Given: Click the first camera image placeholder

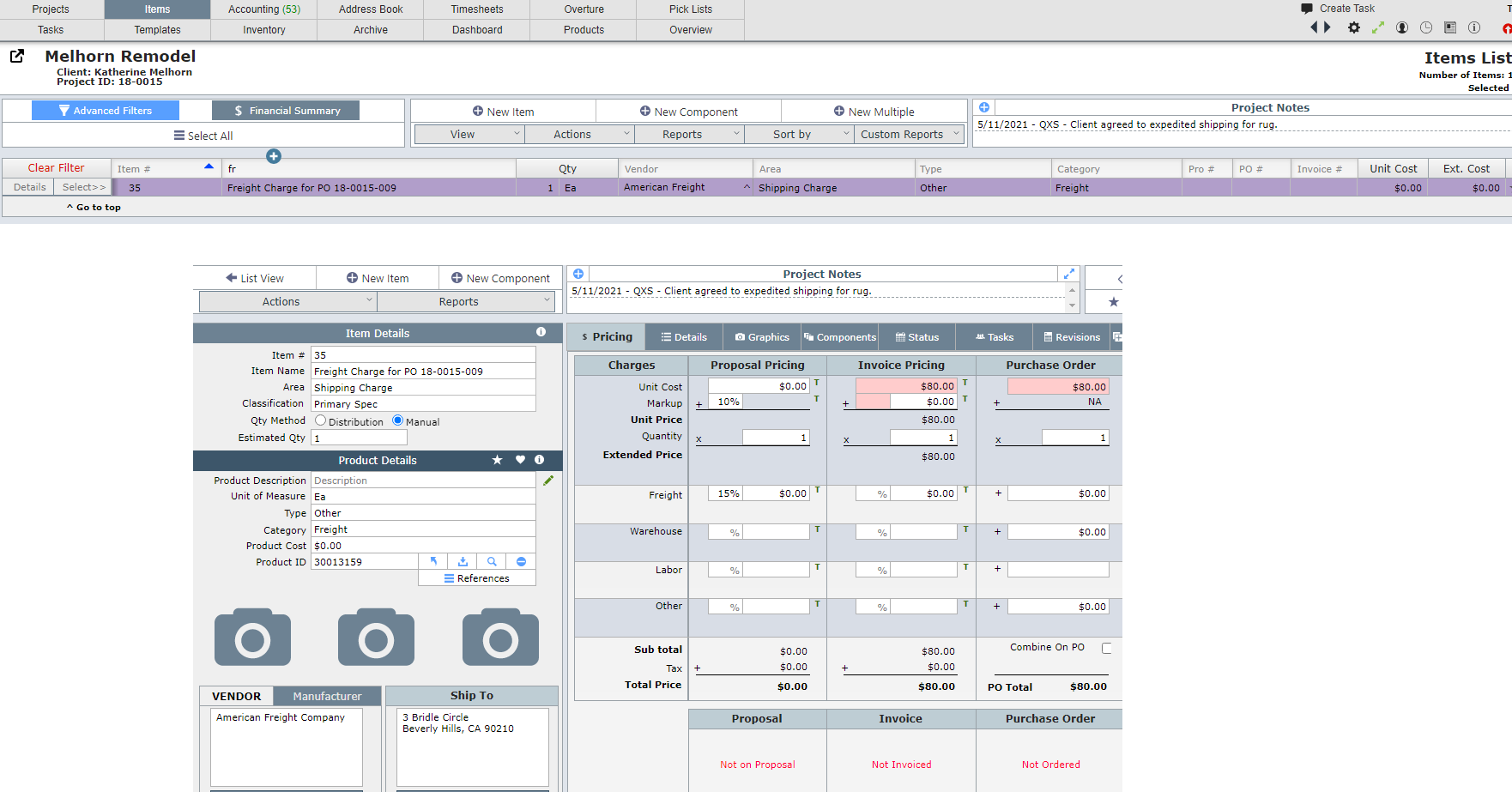Looking at the screenshot, I should point(252,638).
